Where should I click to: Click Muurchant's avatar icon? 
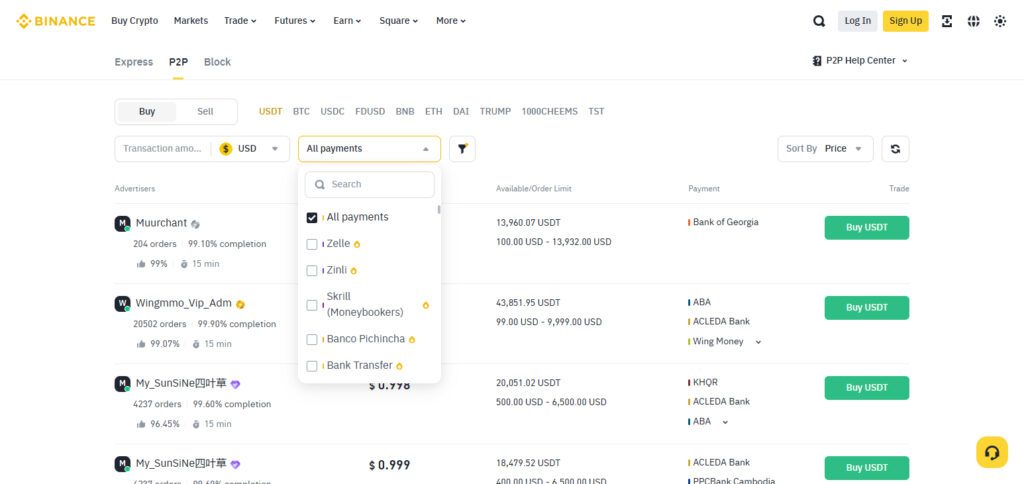click(122, 223)
